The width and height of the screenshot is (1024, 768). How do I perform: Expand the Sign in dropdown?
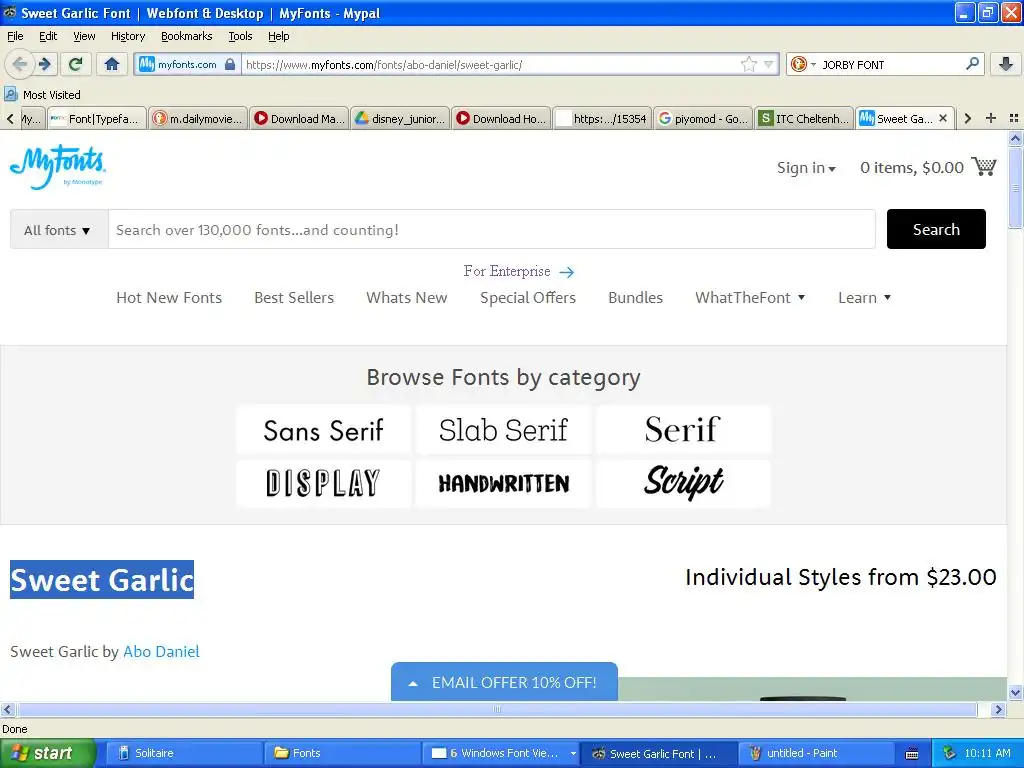point(806,168)
